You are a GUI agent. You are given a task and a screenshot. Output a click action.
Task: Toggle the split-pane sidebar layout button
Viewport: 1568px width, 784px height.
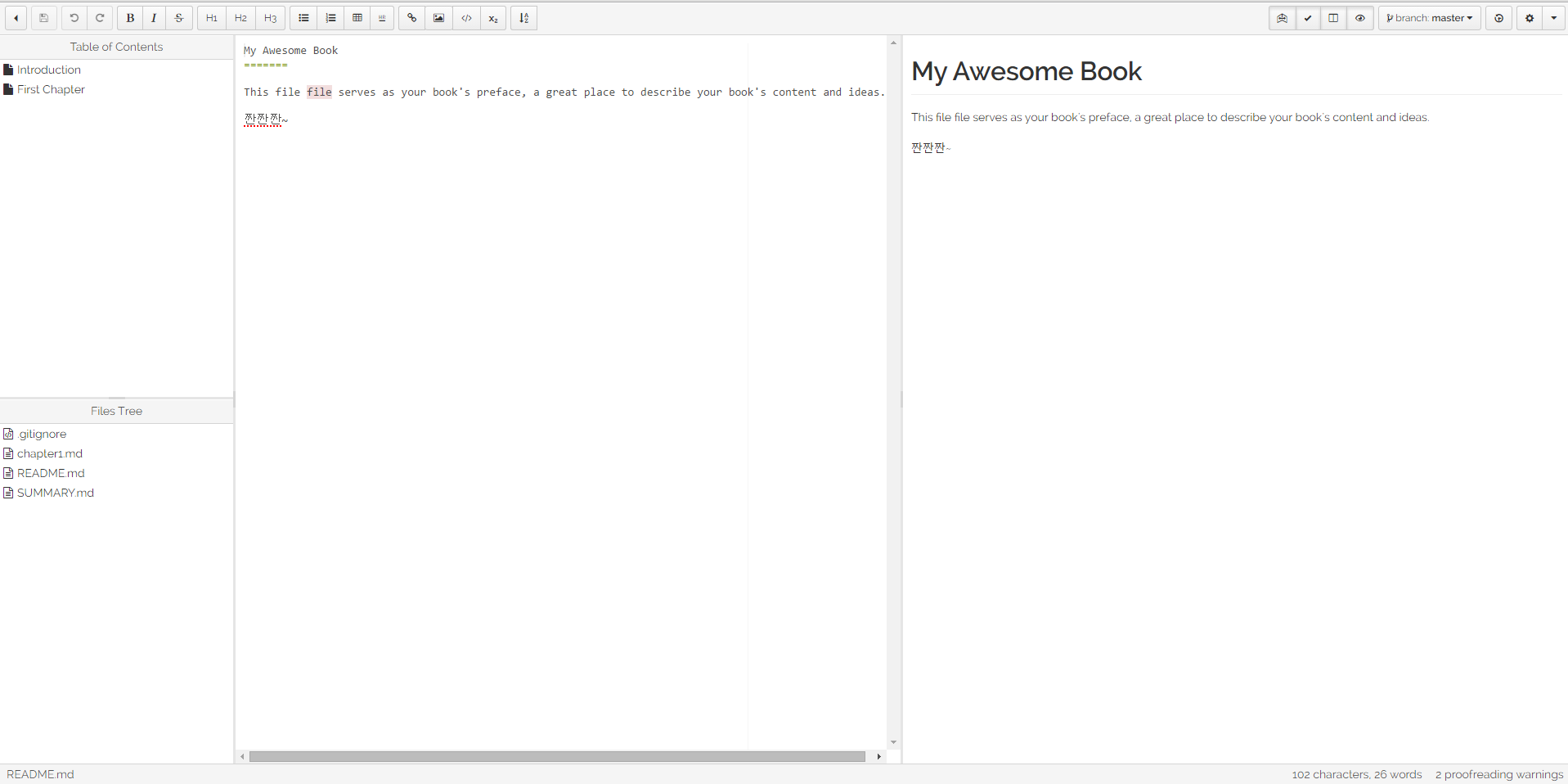[1333, 18]
